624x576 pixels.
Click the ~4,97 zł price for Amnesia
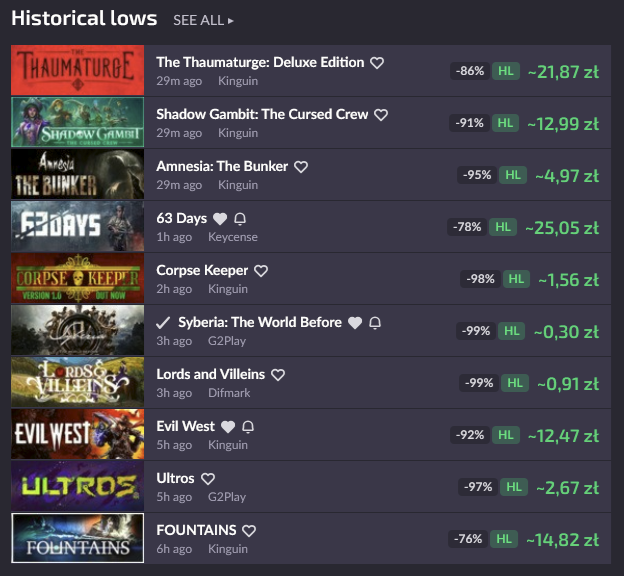click(566, 175)
